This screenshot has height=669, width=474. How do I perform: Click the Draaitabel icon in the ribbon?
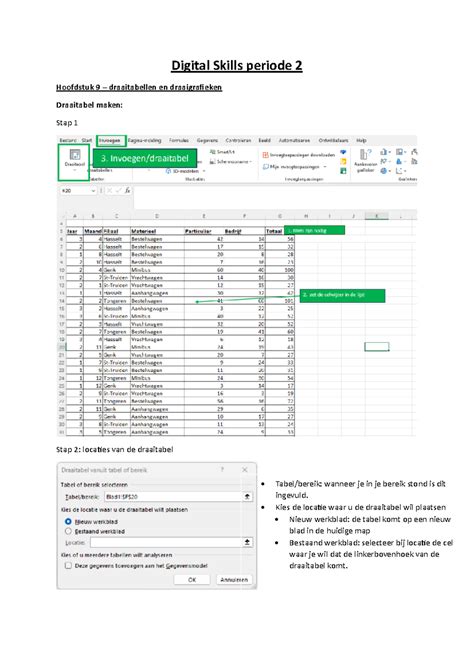tap(75, 154)
